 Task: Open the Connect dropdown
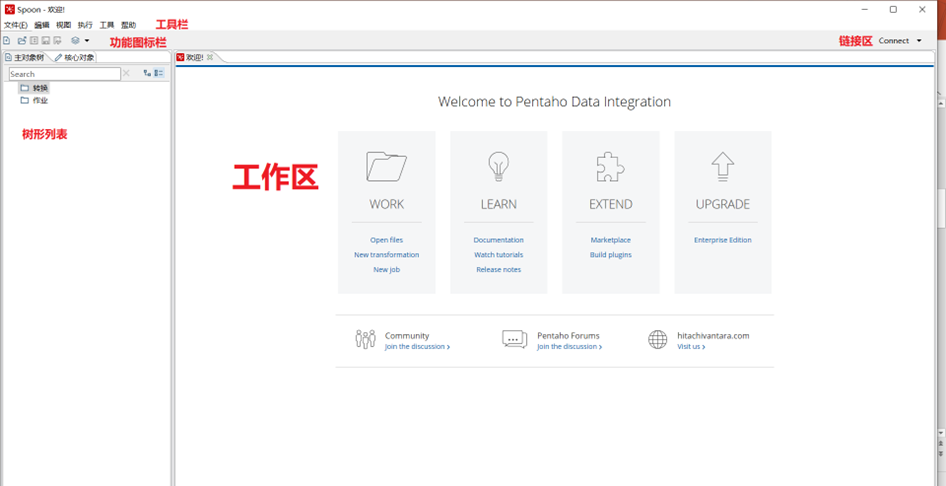900,41
